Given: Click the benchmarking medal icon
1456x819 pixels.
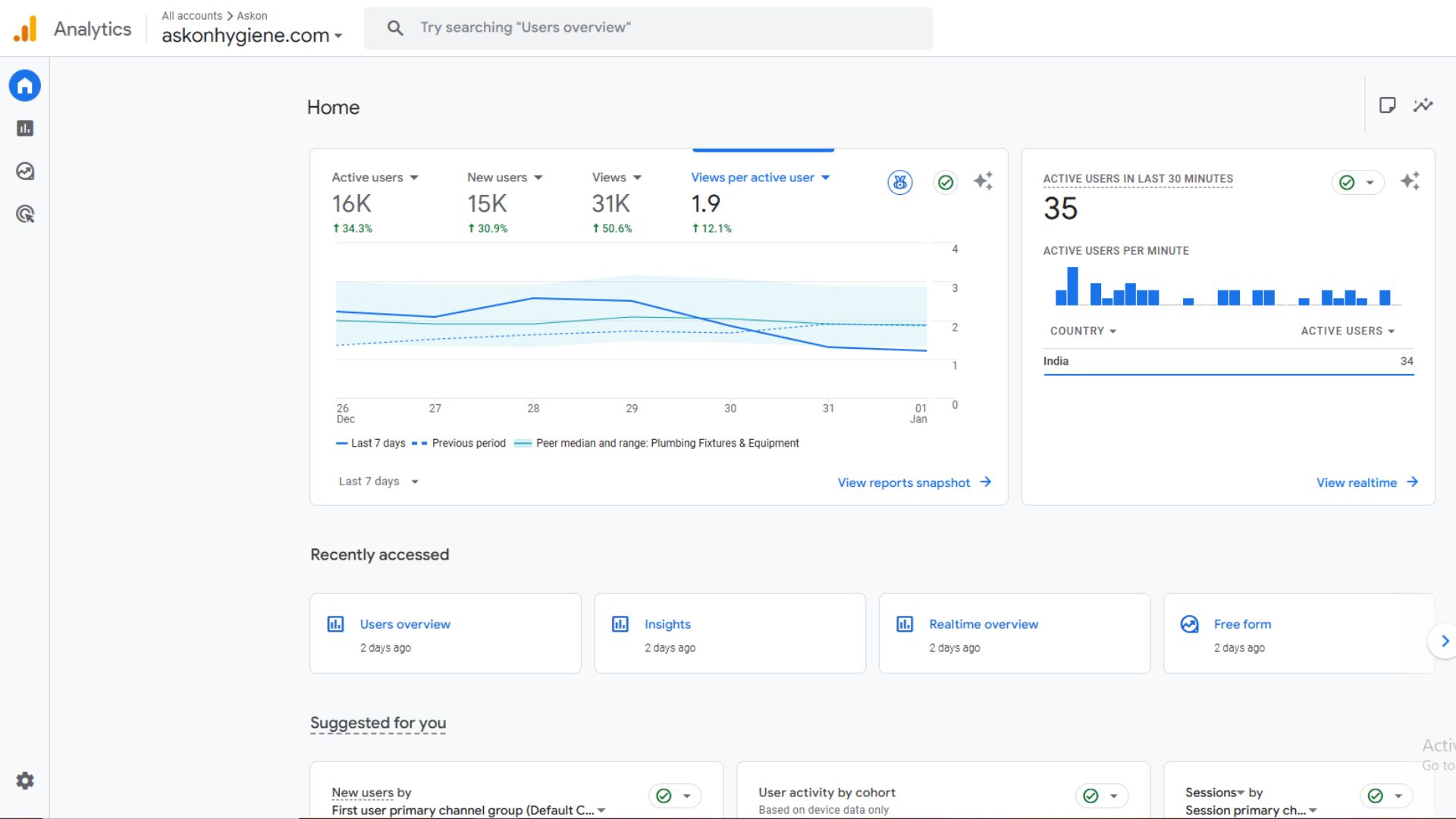Looking at the screenshot, I should click(899, 182).
